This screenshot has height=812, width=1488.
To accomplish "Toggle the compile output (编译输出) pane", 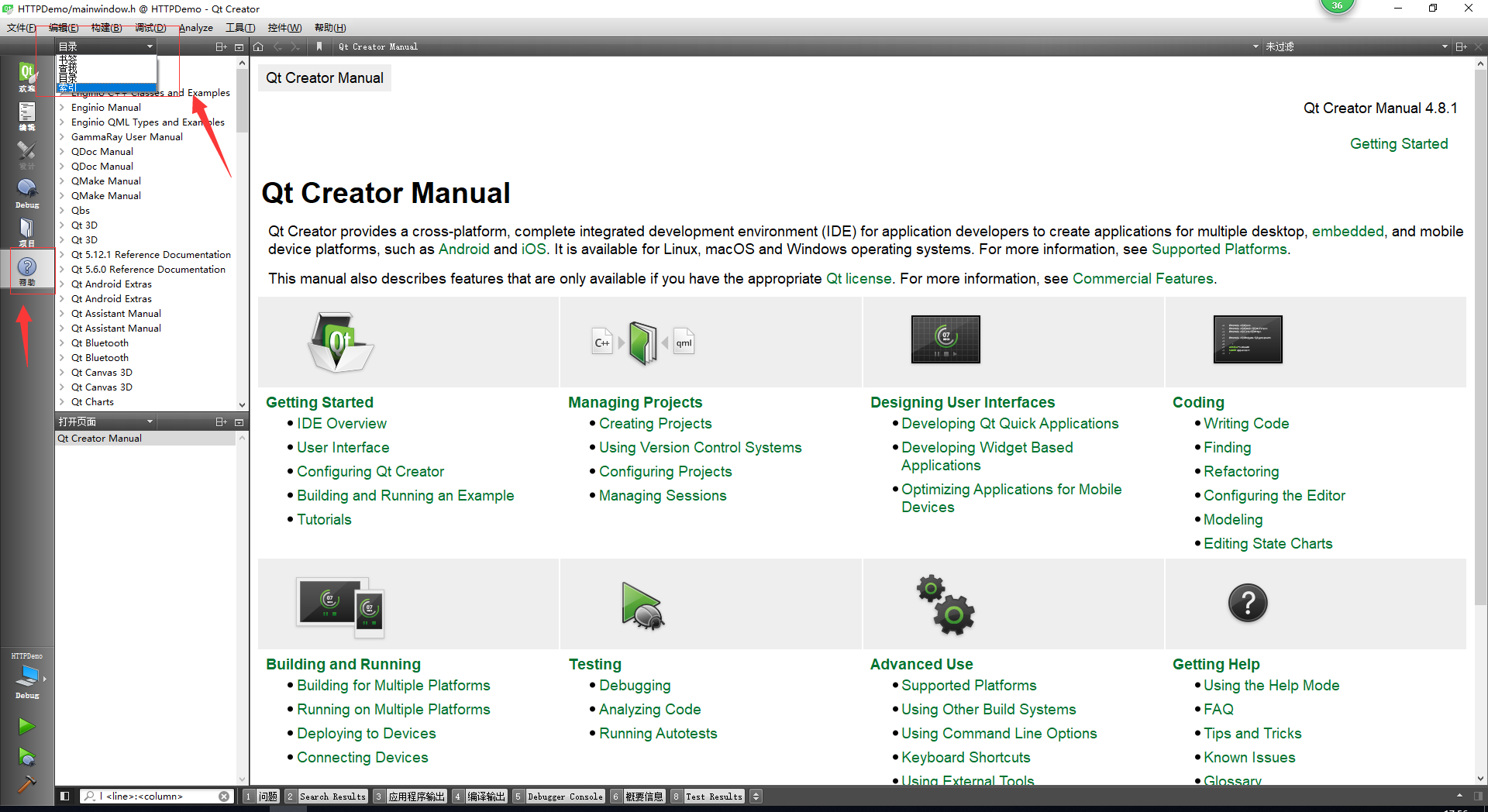I will point(480,796).
